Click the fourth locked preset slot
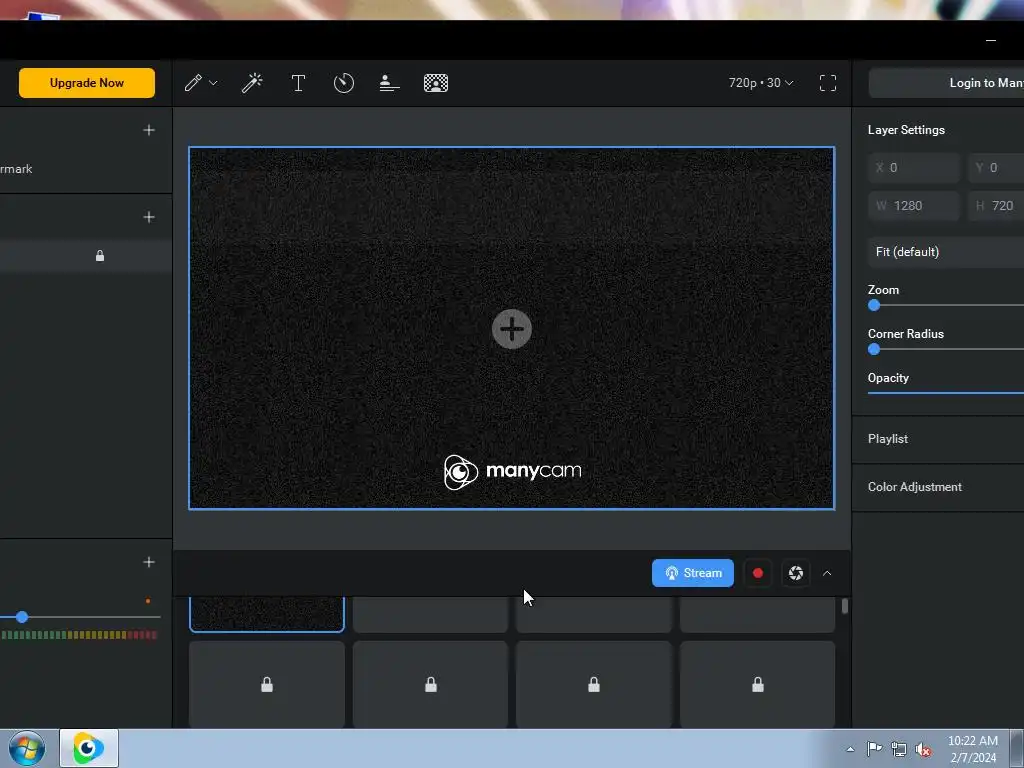This screenshot has height=768, width=1024. (x=758, y=684)
